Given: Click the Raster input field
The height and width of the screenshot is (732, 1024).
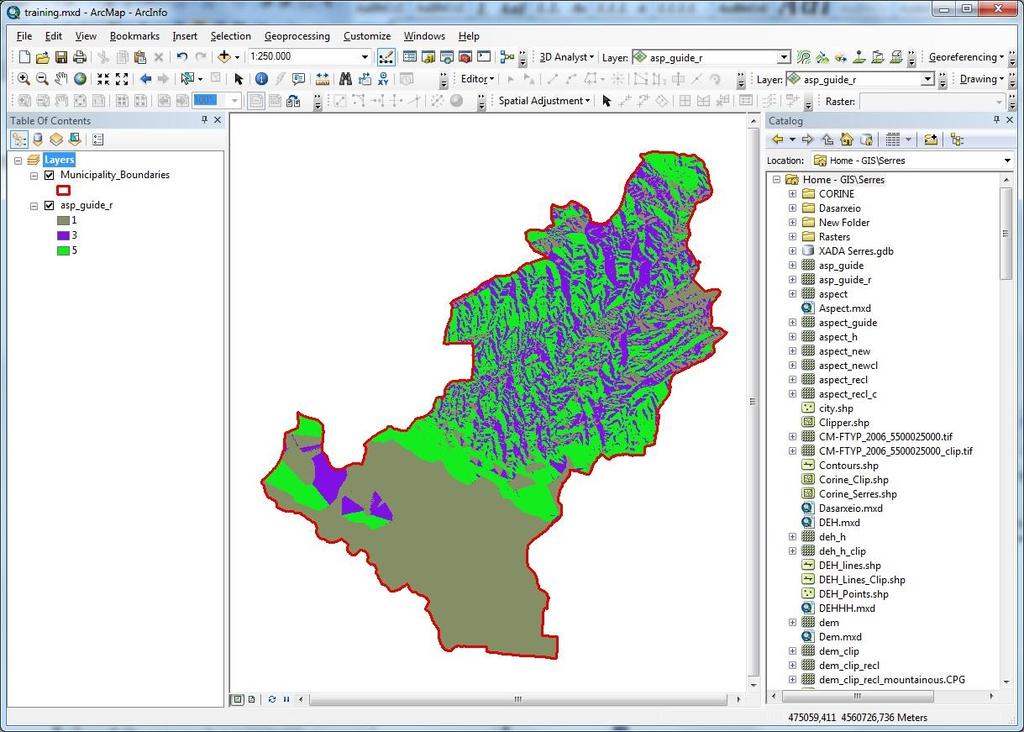Looking at the screenshot, I should [932, 101].
